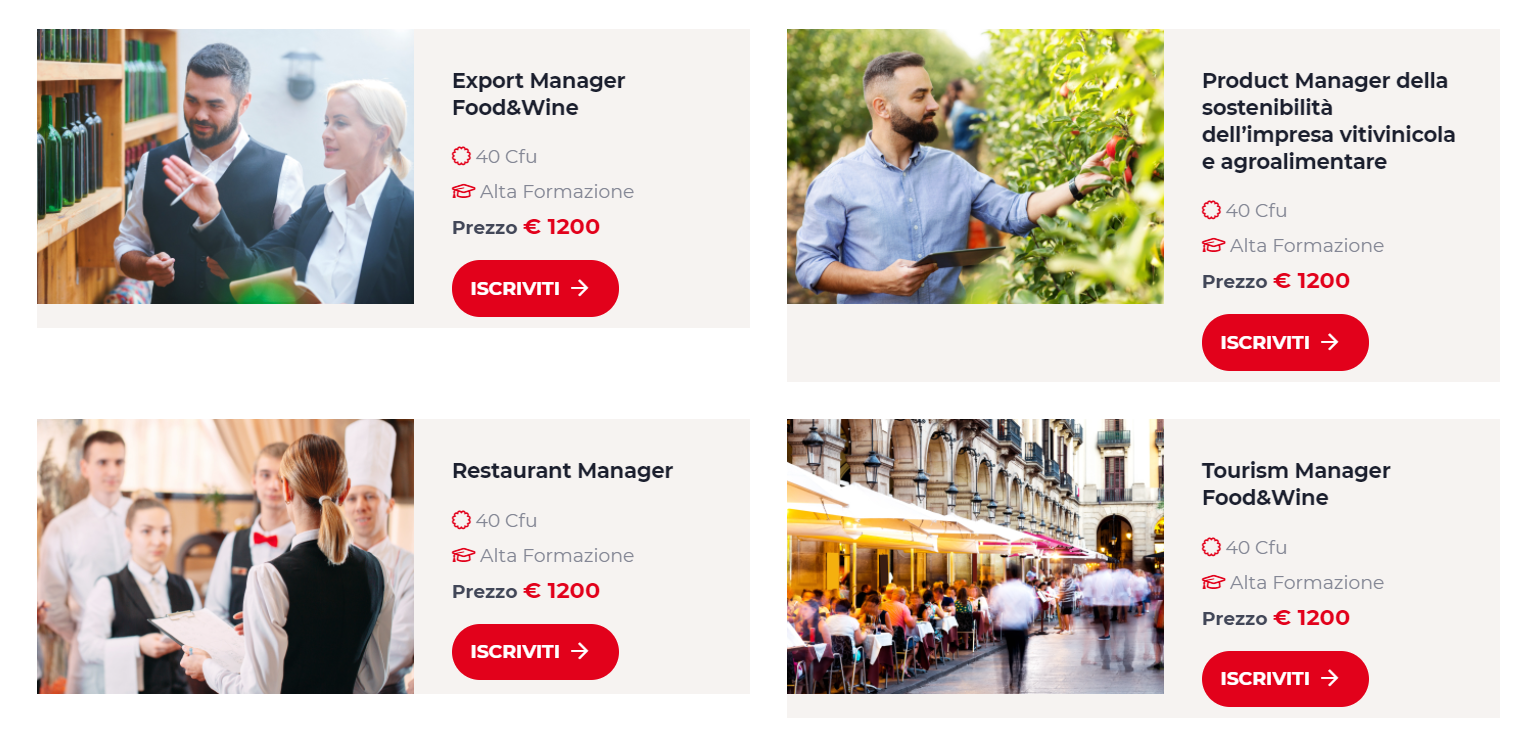The image size is (1513, 736).
Task: Open the Export Manager Food&Wine title
Action: click(x=538, y=94)
